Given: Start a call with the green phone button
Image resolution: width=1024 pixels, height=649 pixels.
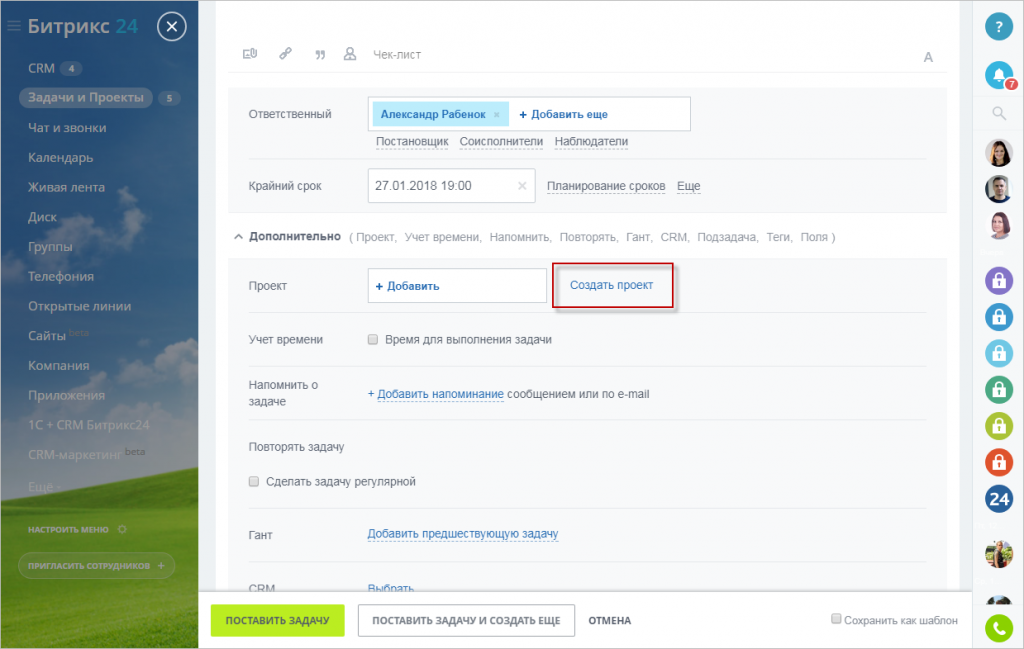Looking at the screenshot, I should [999, 628].
